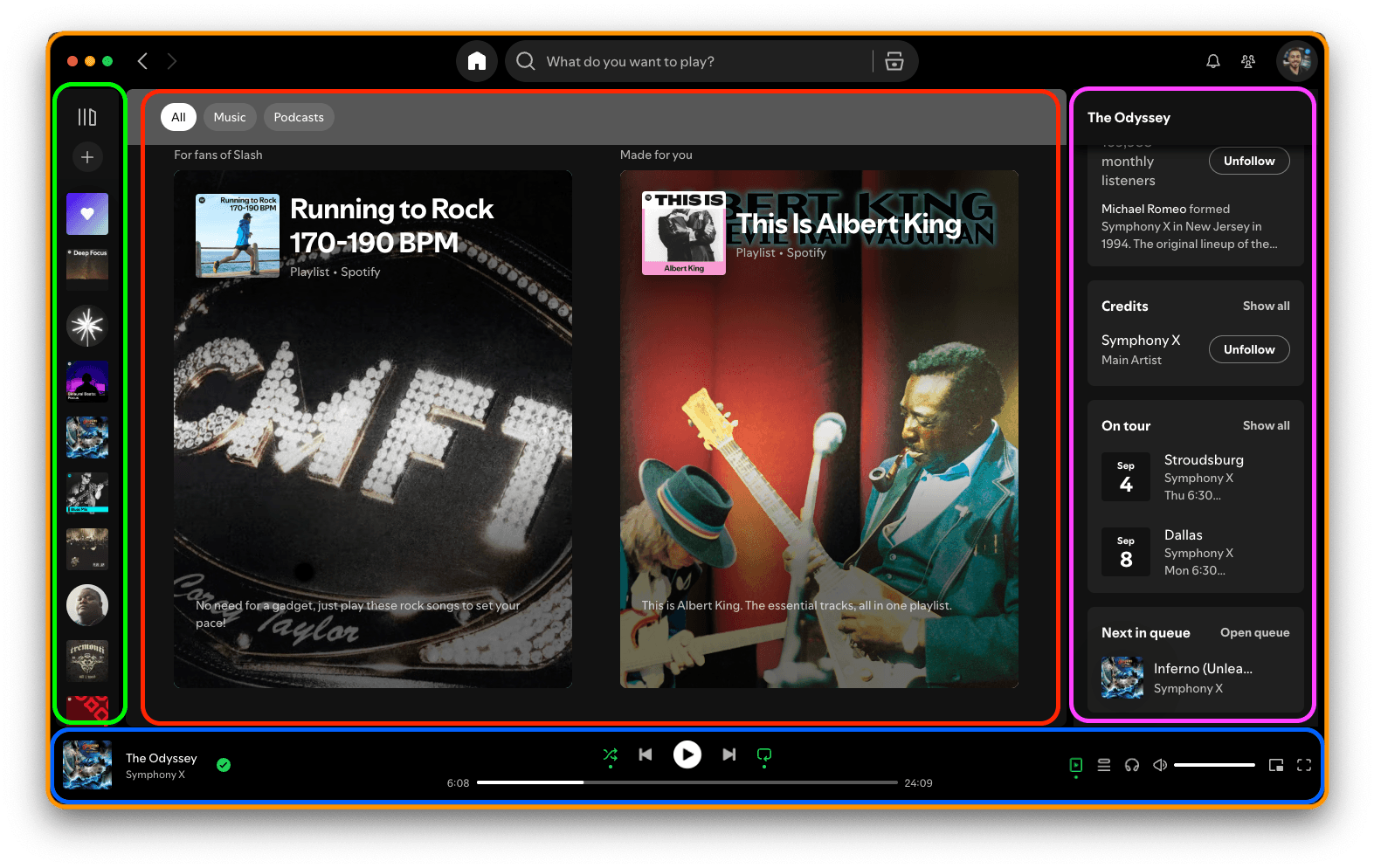Screen dimensions: 1374x868
Task: Open Connect to a device headphones icon
Action: pos(1132,765)
